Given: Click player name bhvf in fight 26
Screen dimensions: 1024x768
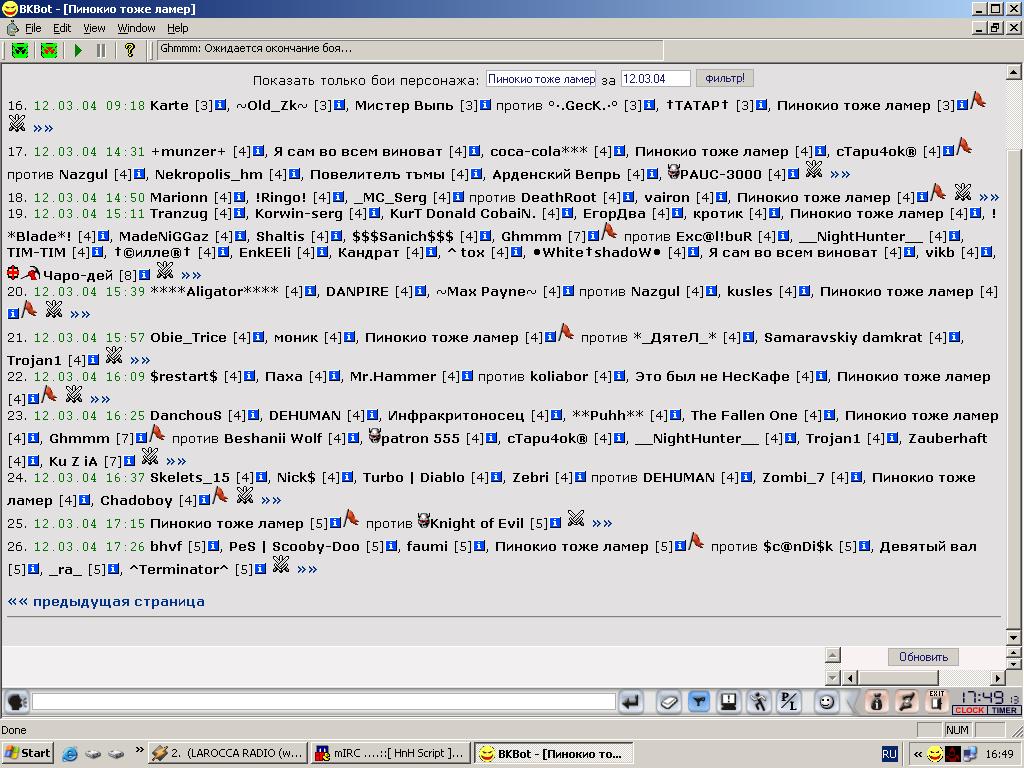Looking at the screenshot, I should click(x=166, y=546).
